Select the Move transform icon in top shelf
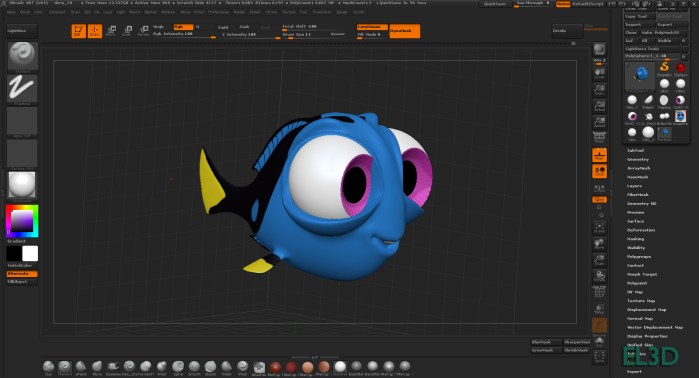Viewport: 699px width, 378px height. (x=111, y=31)
